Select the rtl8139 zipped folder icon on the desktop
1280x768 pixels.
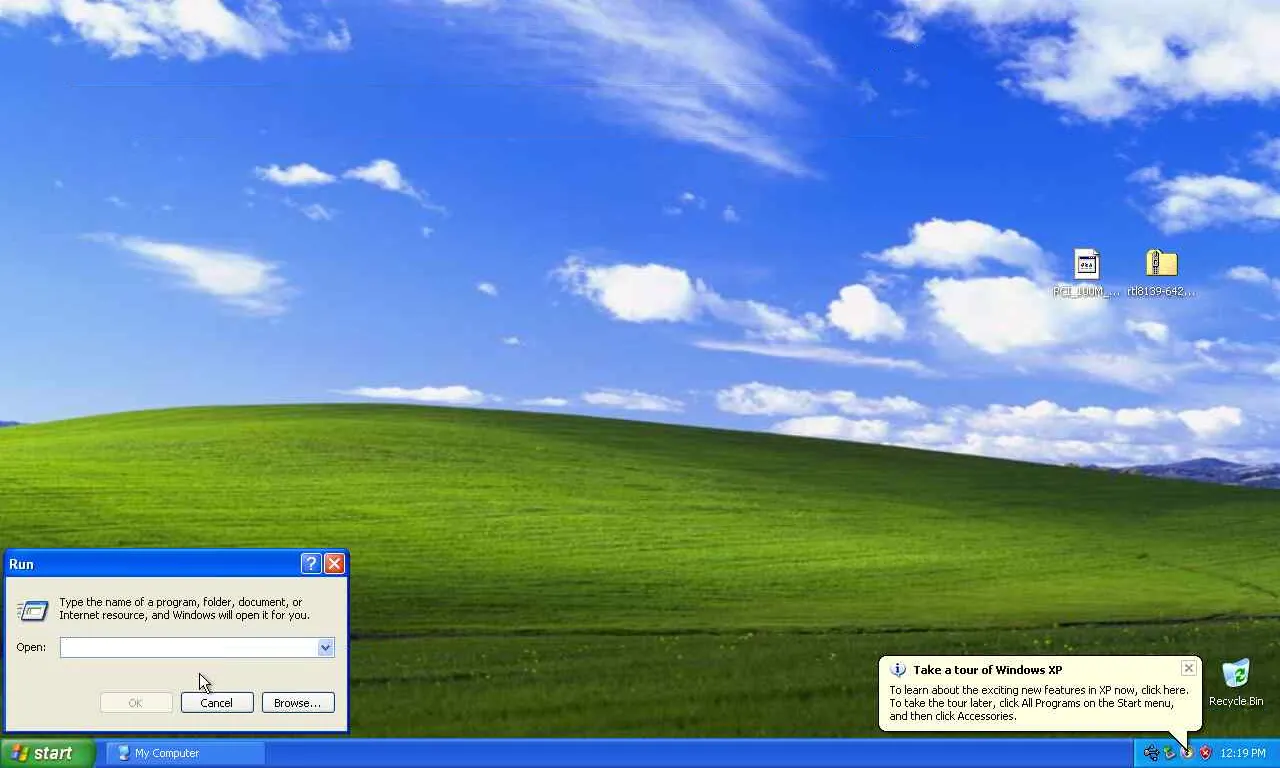coord(1161,264)
